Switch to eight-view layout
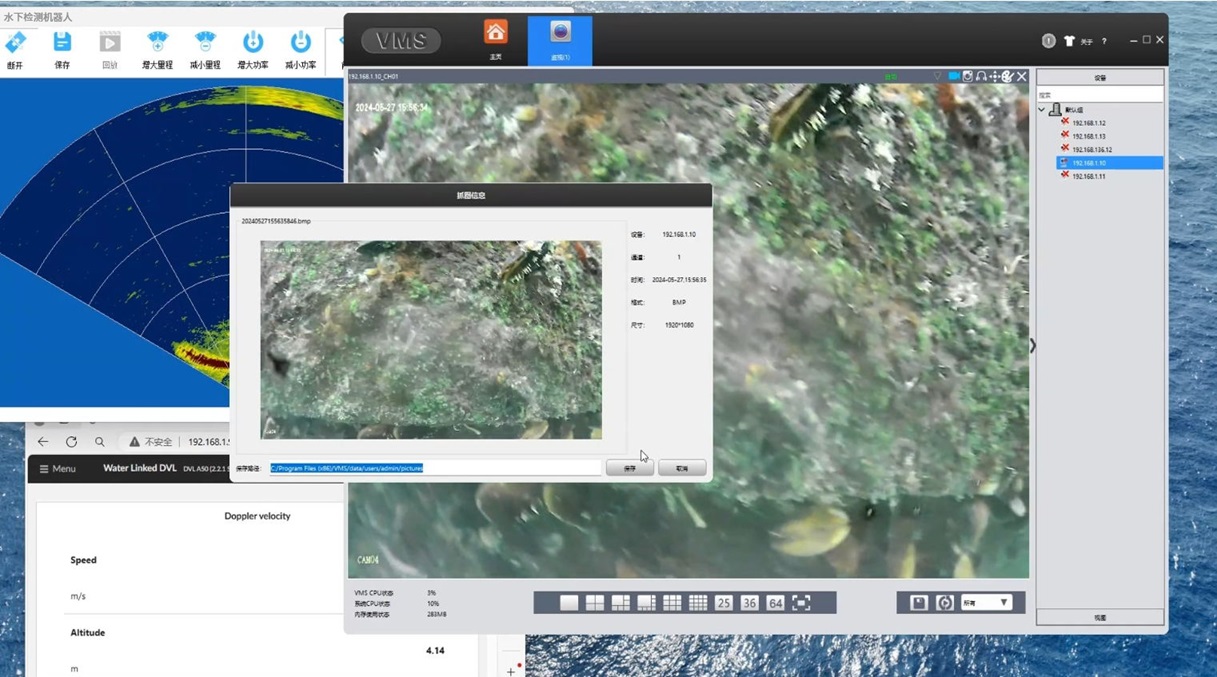 tap(646, 603)
